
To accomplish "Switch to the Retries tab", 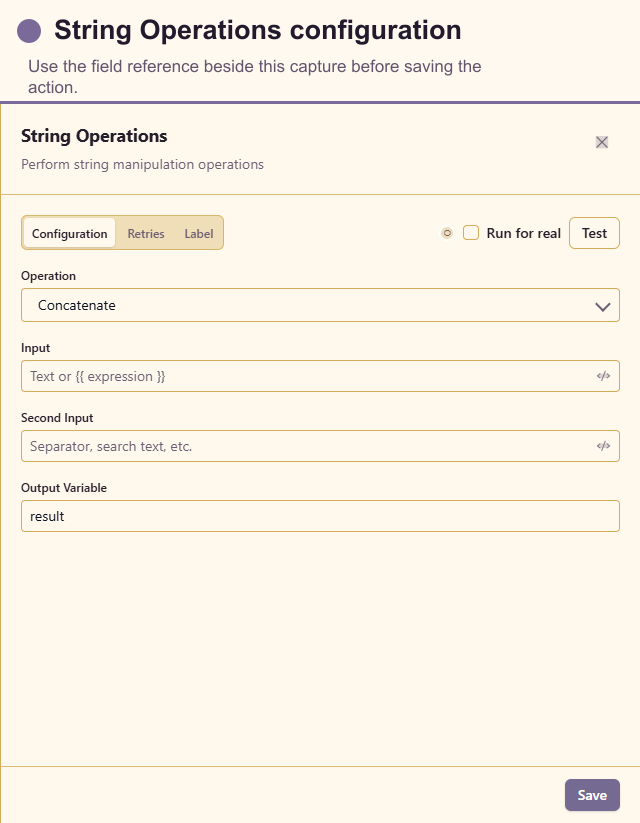I will (146, 233).
